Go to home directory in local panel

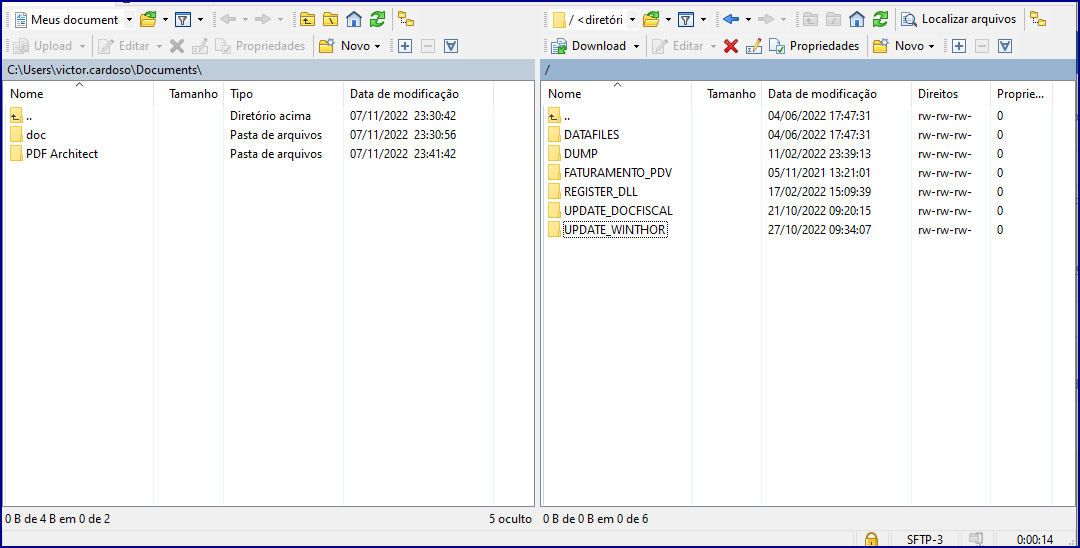(x=354, y=20)
